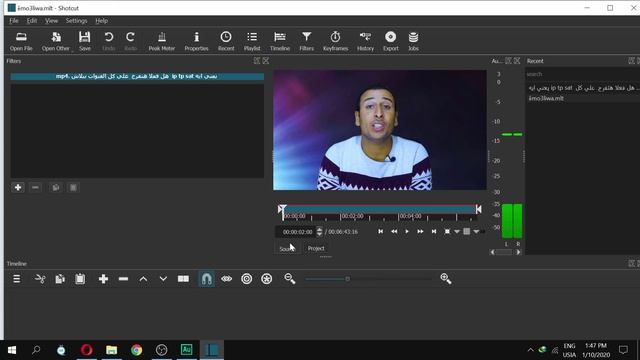Undock the Filters panel using the float icon
This screenshot has height=360, width=640.
pyautogui.click(x=257, y=61)
